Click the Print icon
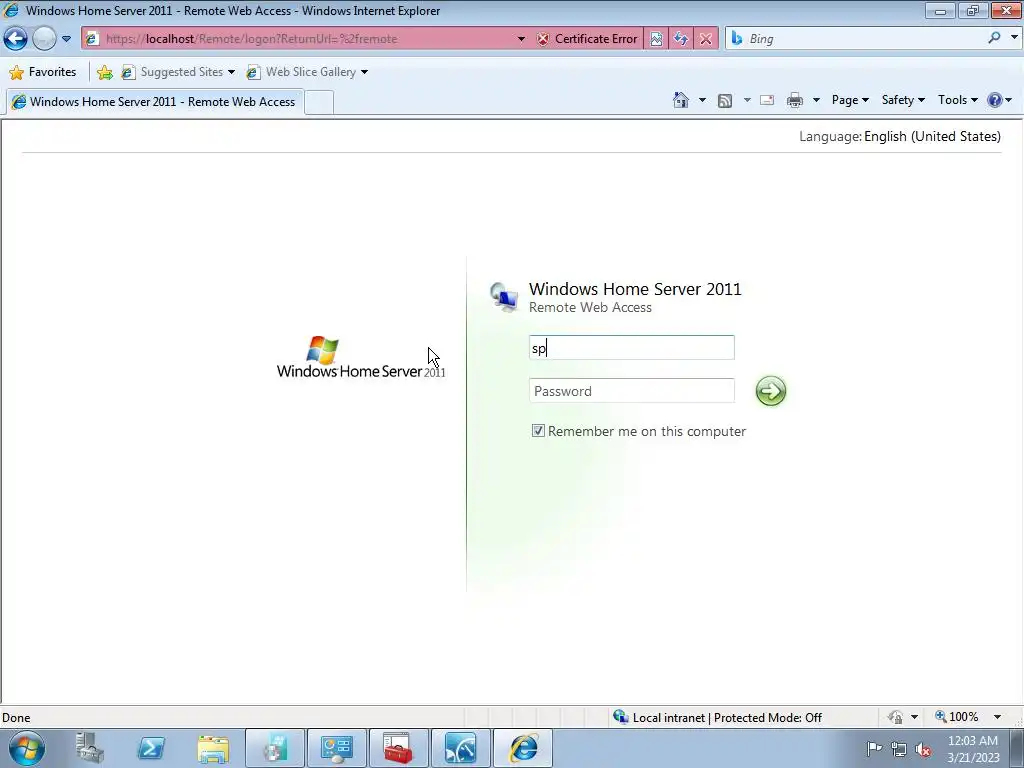 coord(795,100)
